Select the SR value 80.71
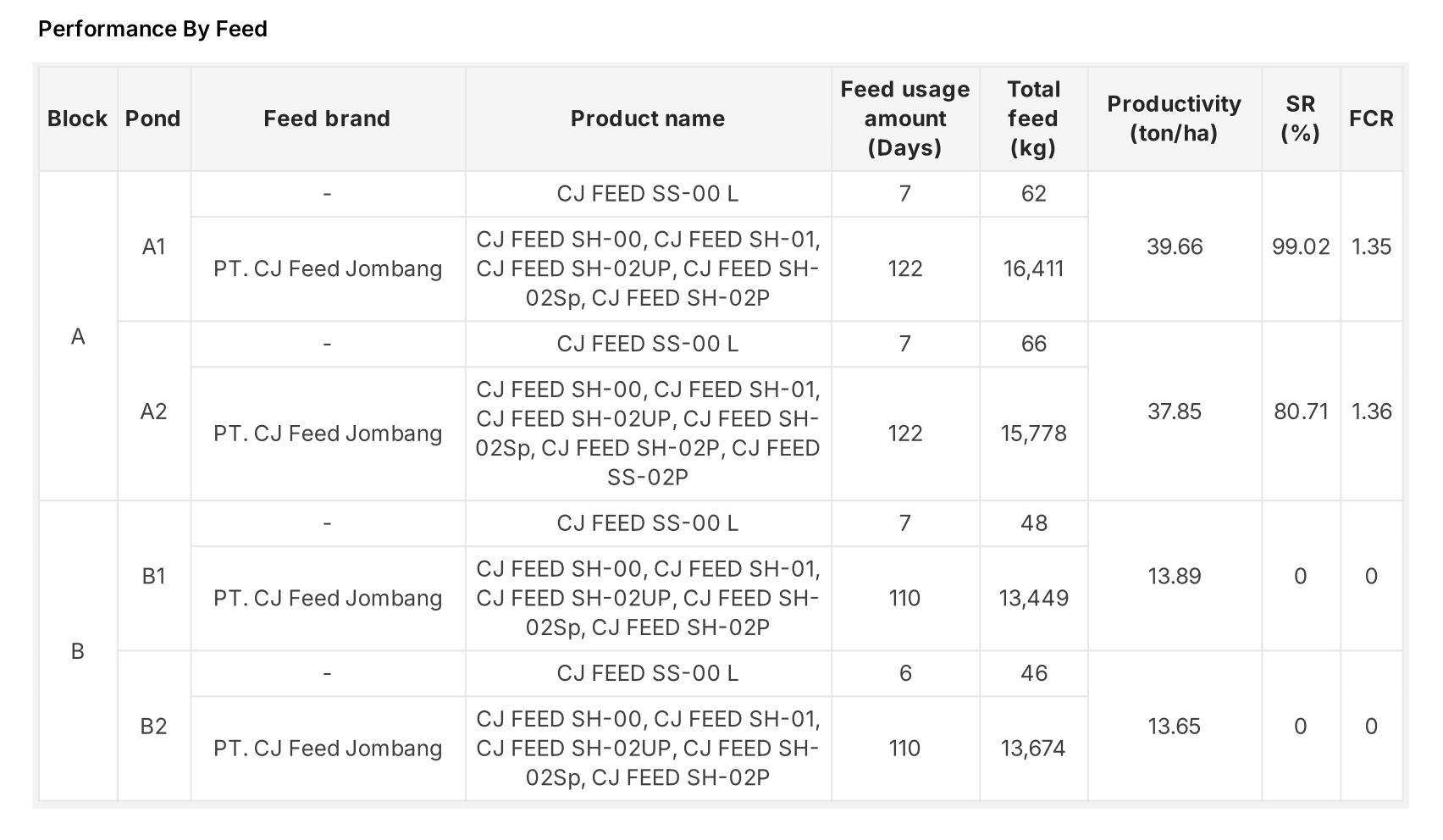This screenshot has height=840, width=1443. [1301, 412]
